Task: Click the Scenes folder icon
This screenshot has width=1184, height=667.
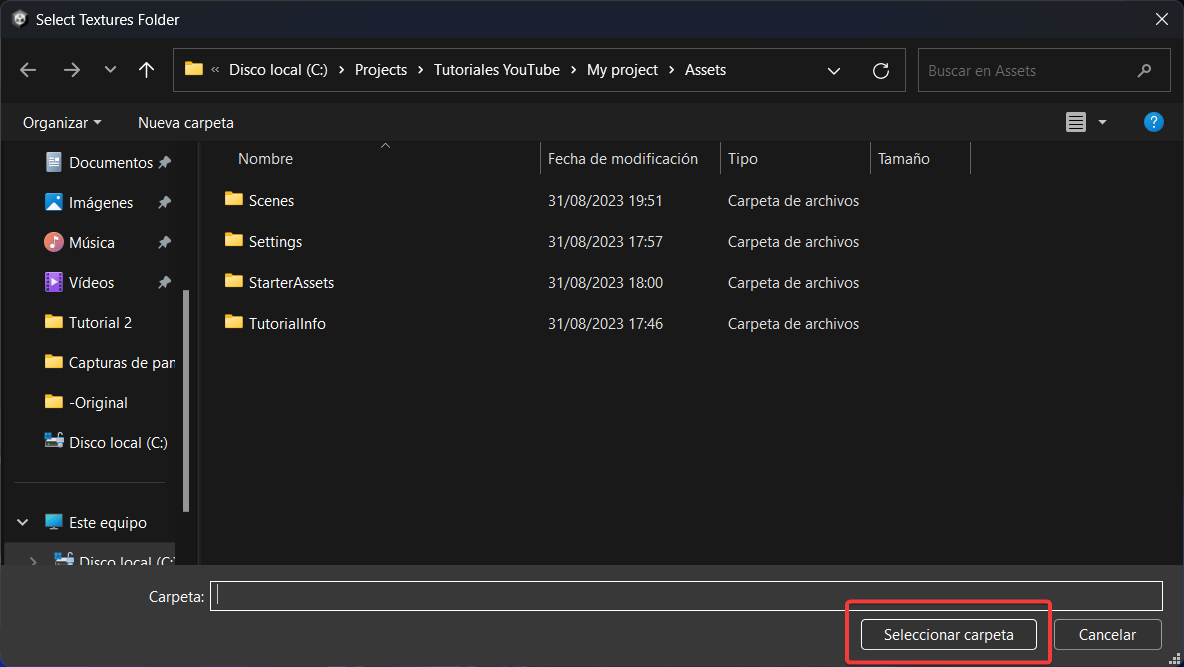Action: pyautogui.click(x=234, y=199)
